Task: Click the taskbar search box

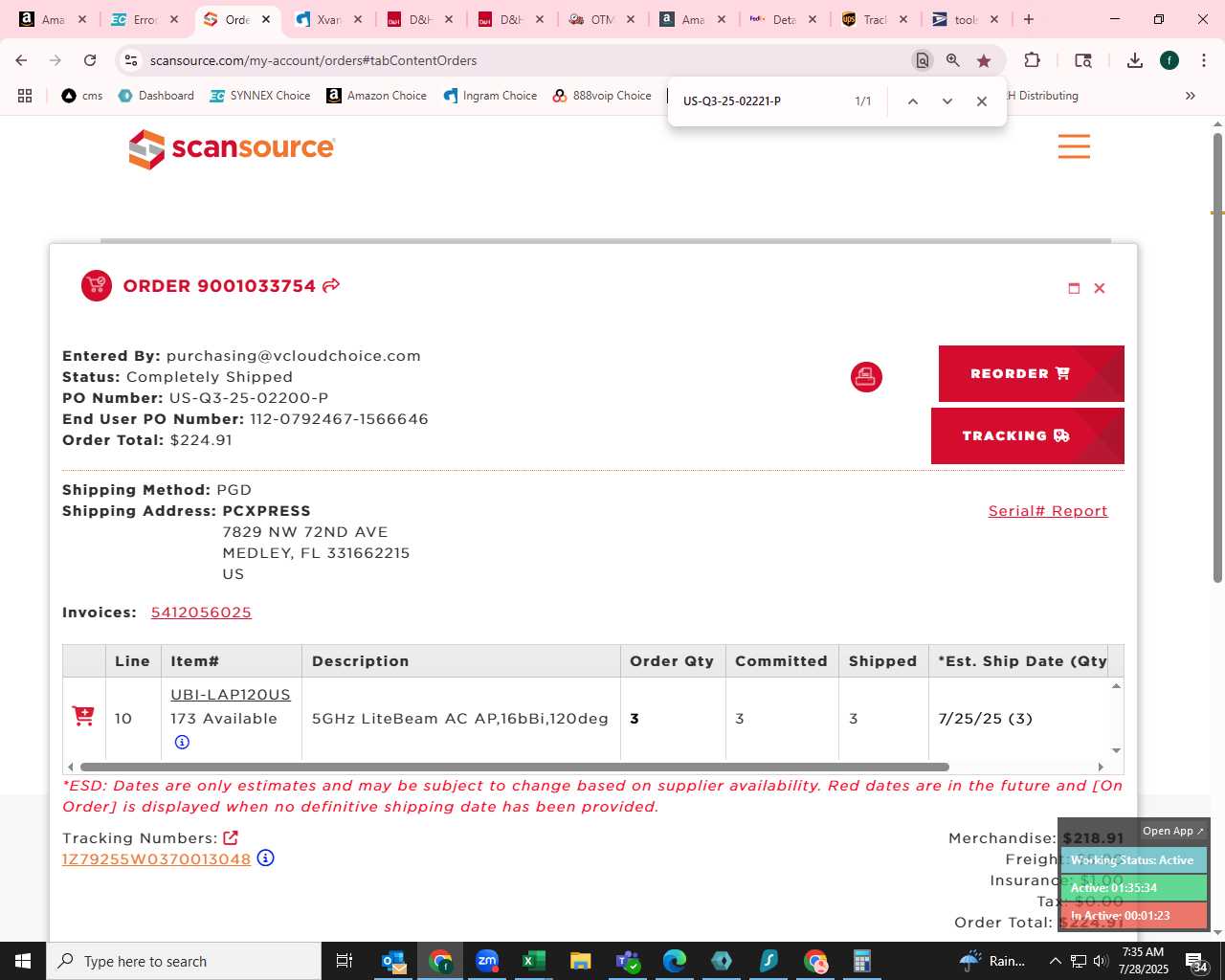Action: click(184, 961)
